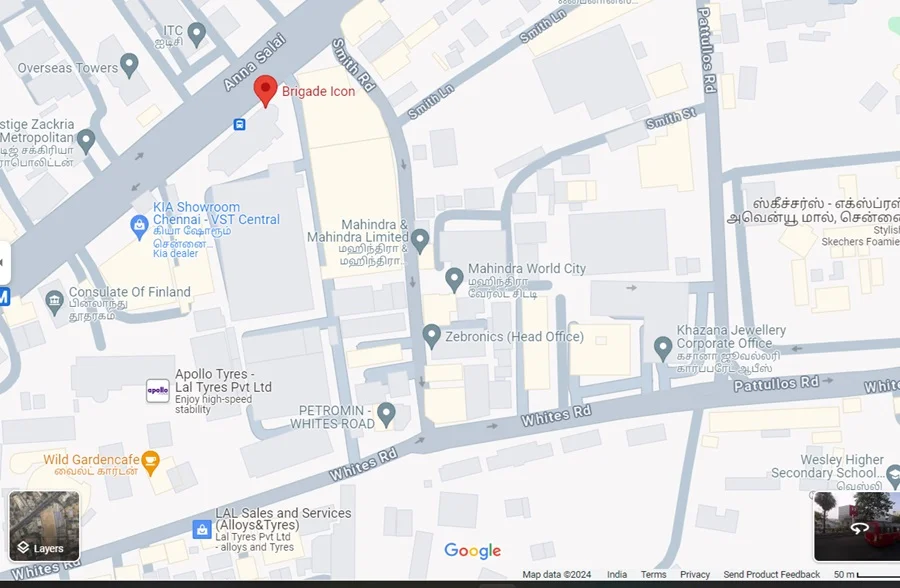Click the India region link
This screenshot has height=588, width=900.
click(x=617, y=574)
